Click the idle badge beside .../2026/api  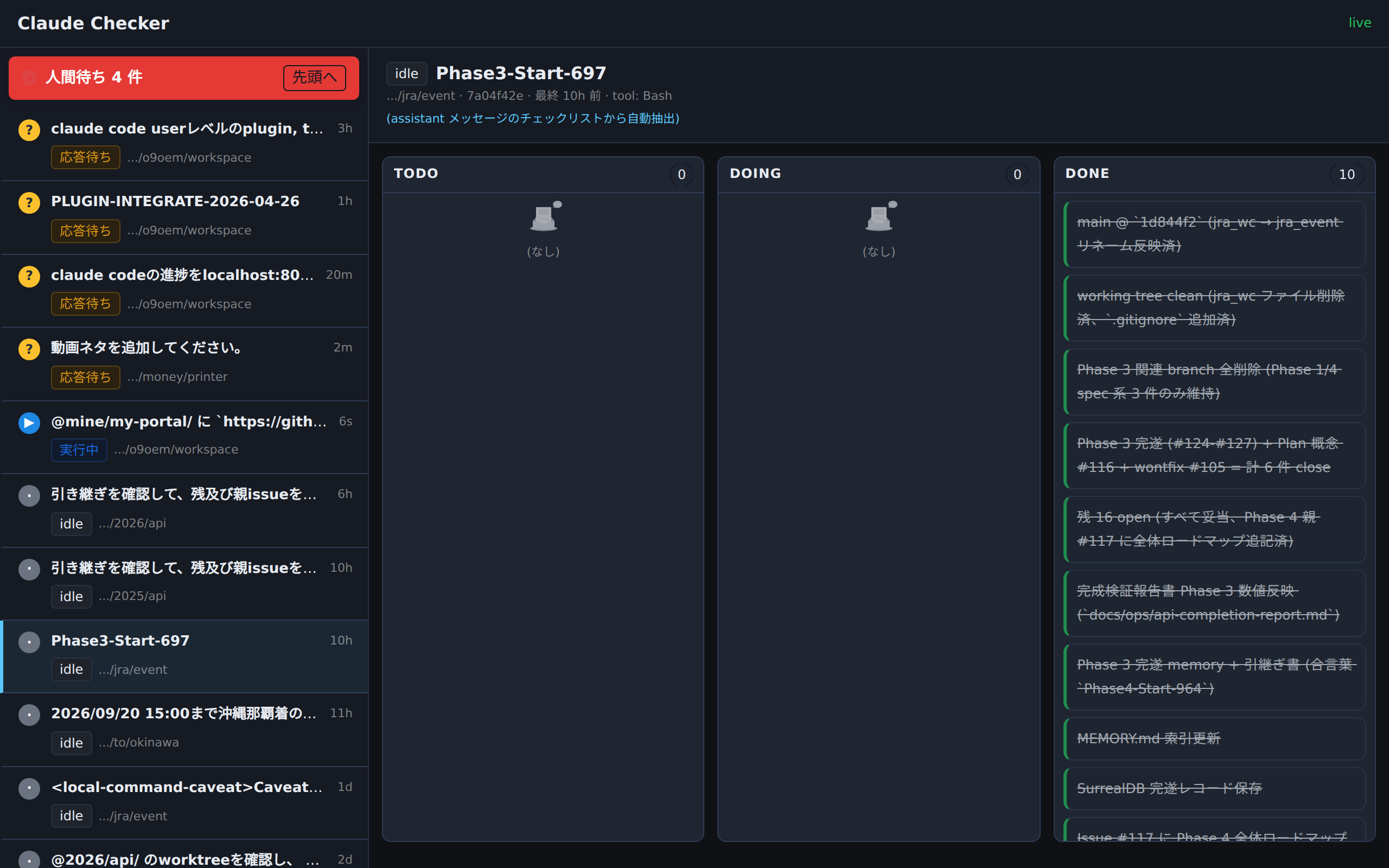coord(71,524)
